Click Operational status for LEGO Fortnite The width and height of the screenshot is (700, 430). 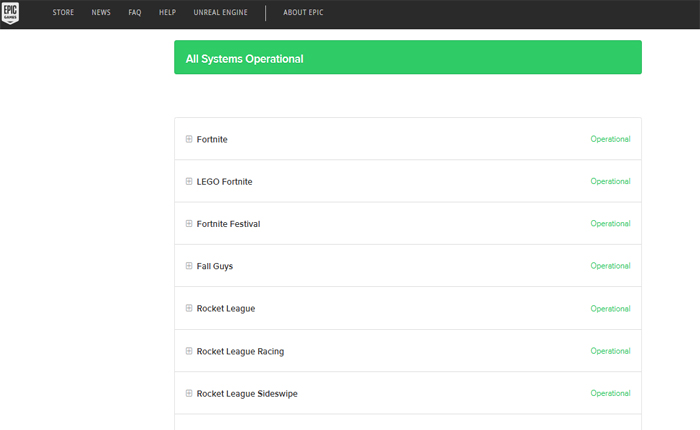pos(610,182)
